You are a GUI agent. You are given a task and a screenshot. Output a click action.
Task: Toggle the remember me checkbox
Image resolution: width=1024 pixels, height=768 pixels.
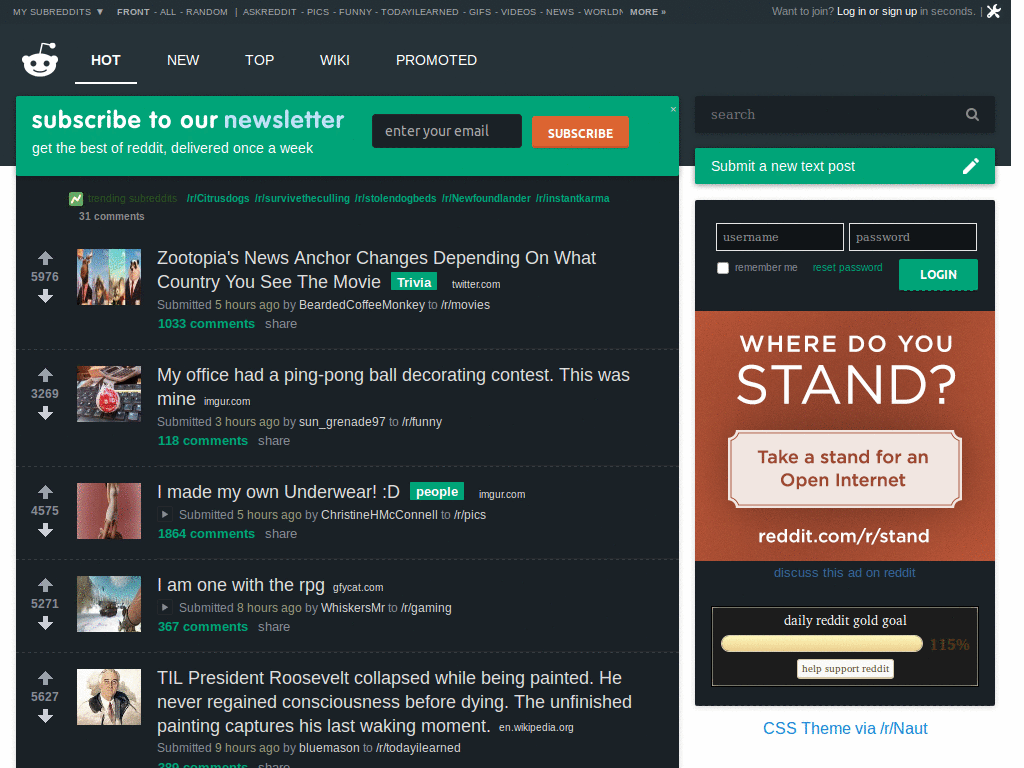[723, 268]
